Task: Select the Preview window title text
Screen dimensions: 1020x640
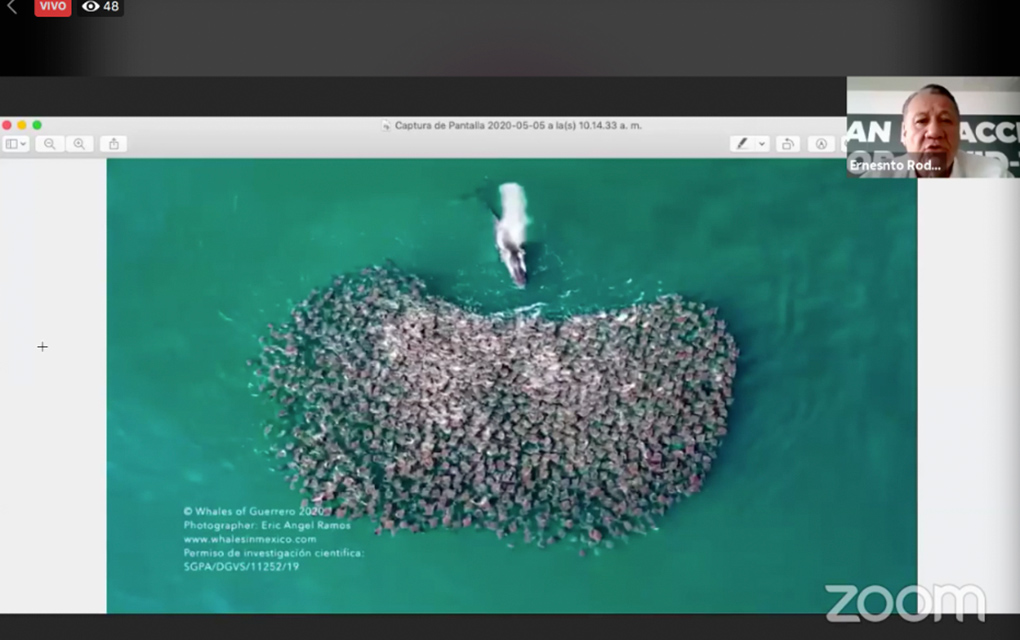Action: (x=518, y=126)
